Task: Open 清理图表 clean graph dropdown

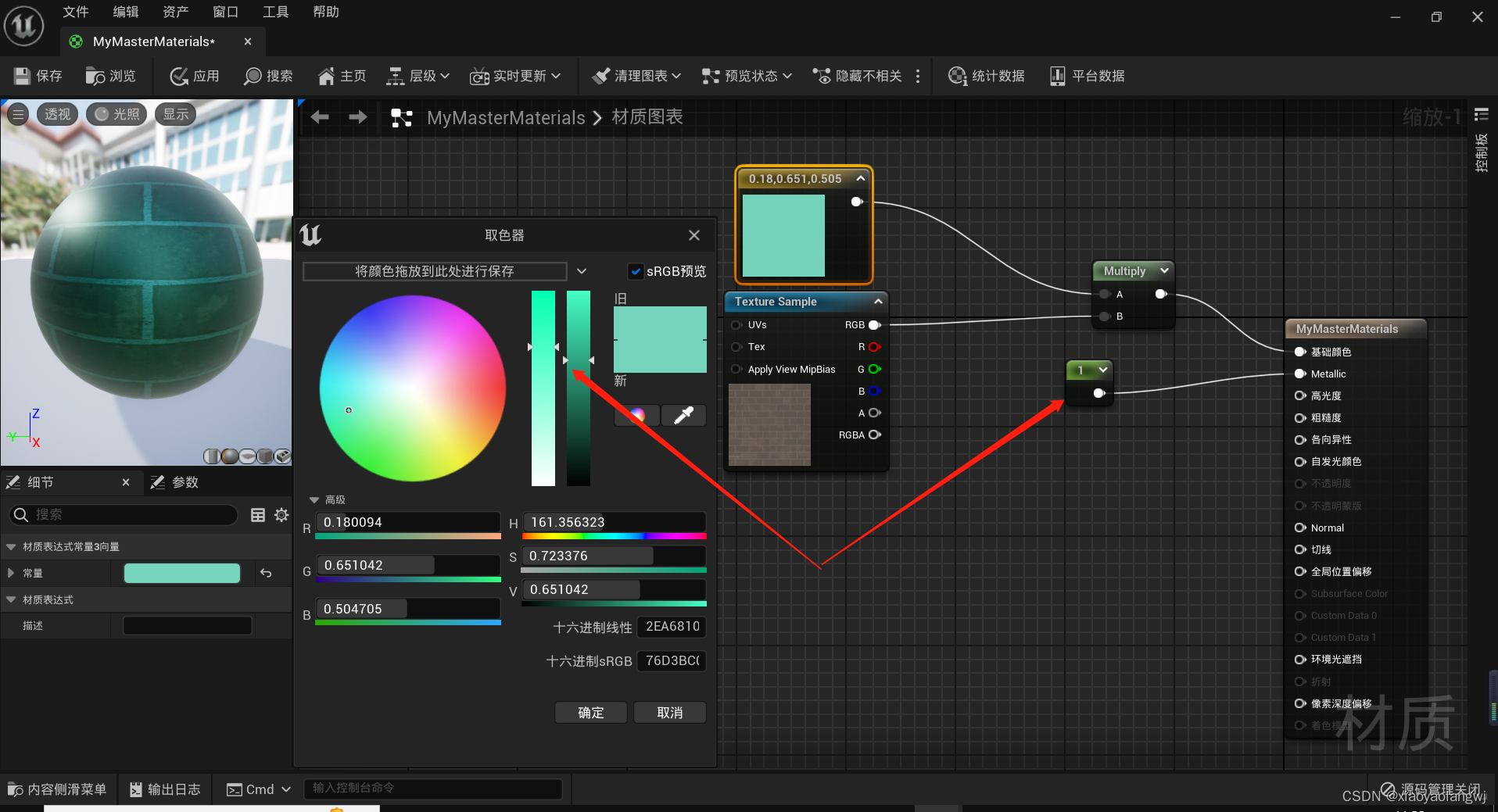Action: 636,76
